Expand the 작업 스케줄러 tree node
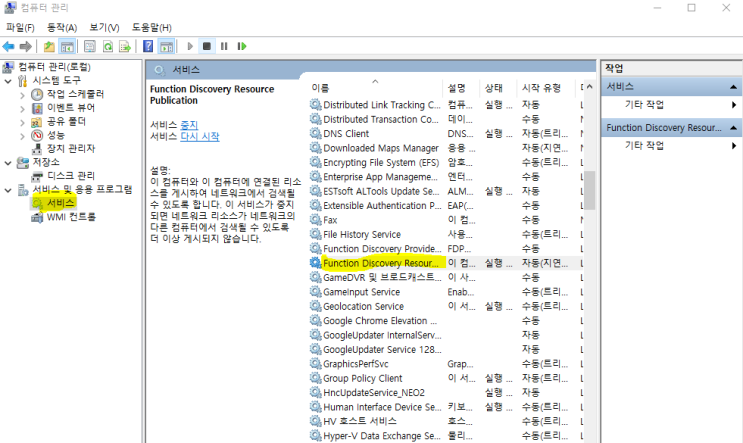Viewport: 743px width, 443px height. click(22, 95)
